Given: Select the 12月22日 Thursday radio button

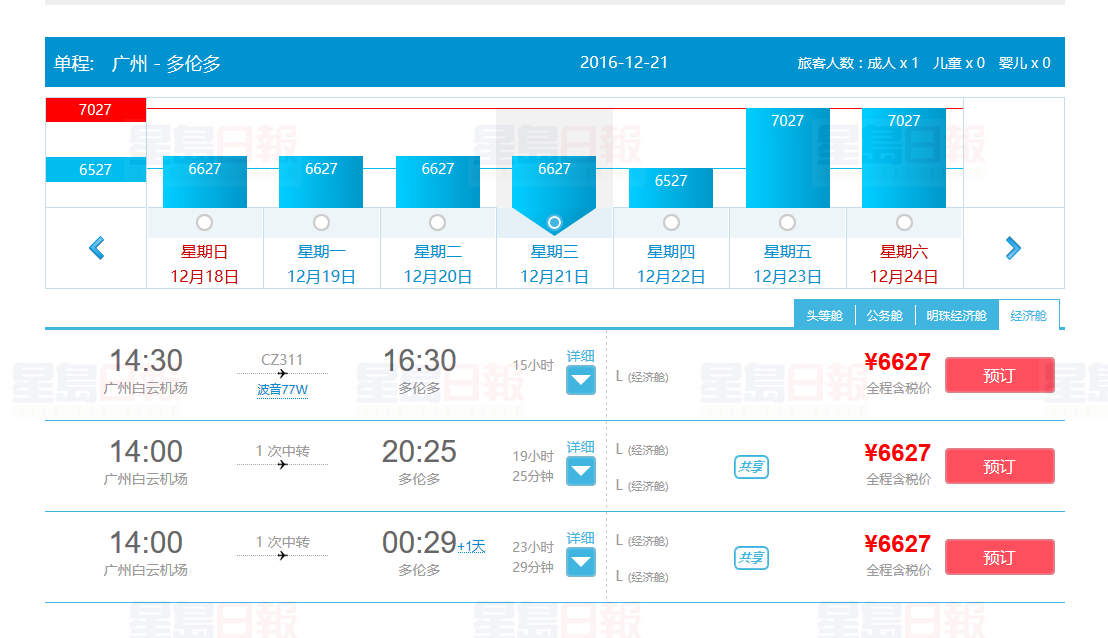Looking at the screenshot, I should 671,222.
